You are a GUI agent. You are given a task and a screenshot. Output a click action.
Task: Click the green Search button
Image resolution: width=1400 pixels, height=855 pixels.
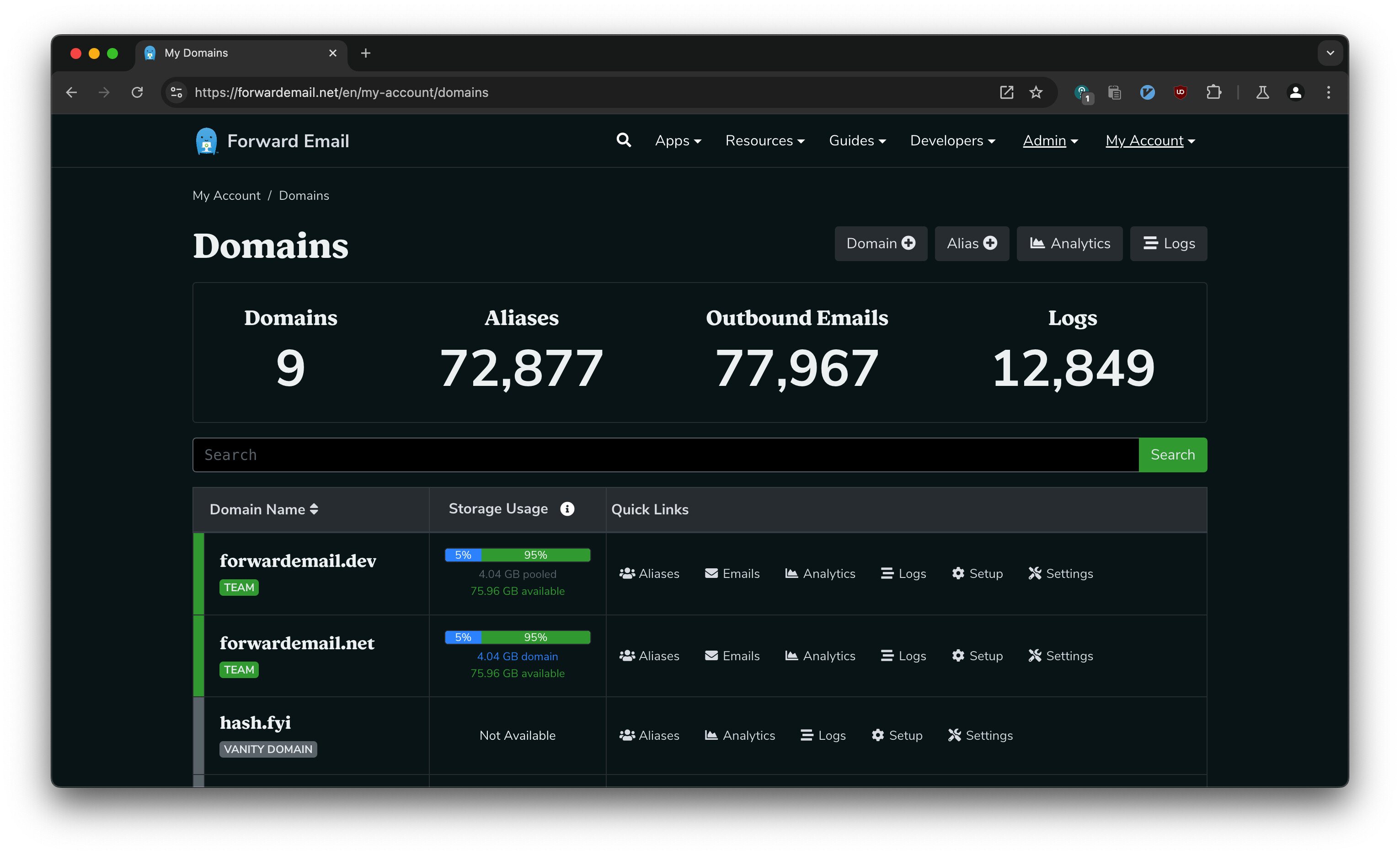tap(1173, 454)
